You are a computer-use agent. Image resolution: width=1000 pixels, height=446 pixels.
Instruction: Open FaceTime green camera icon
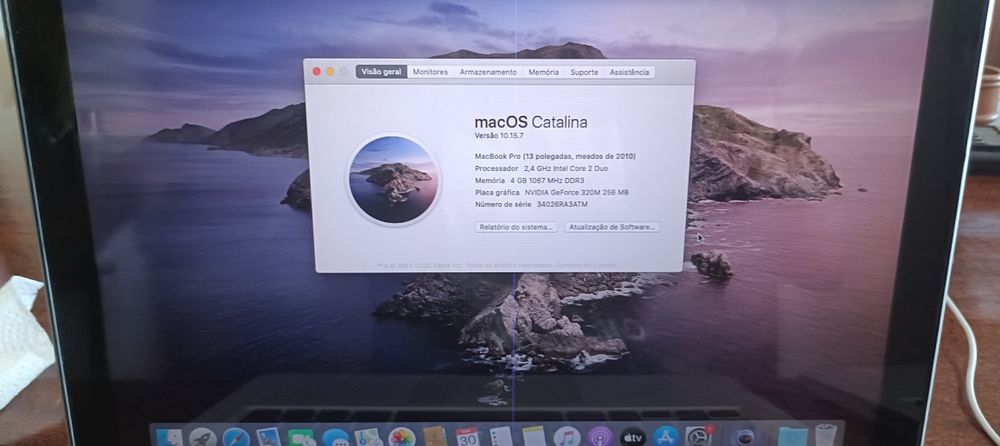tap(302, 438)
